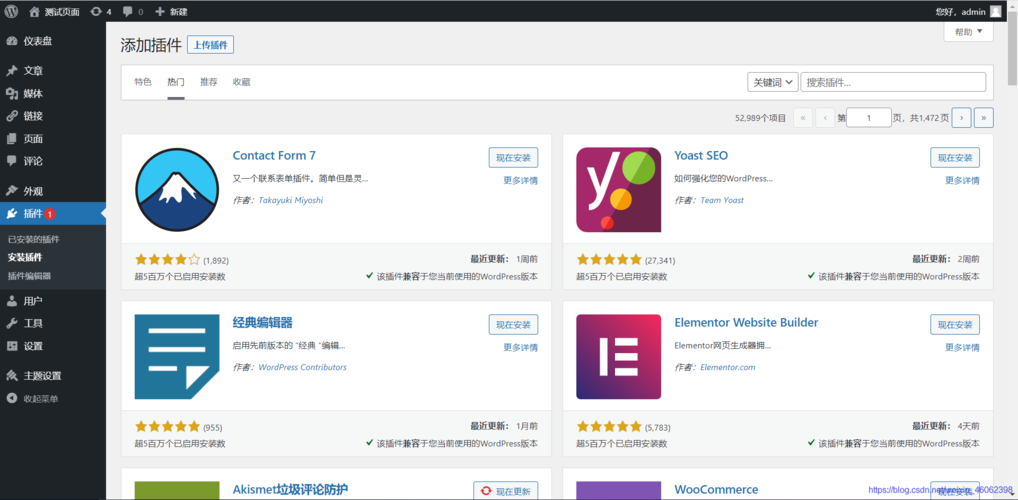This screenshot has height=500, width=1018.
Task: Switch to the 收藏 tab
Action: [242, 82]
